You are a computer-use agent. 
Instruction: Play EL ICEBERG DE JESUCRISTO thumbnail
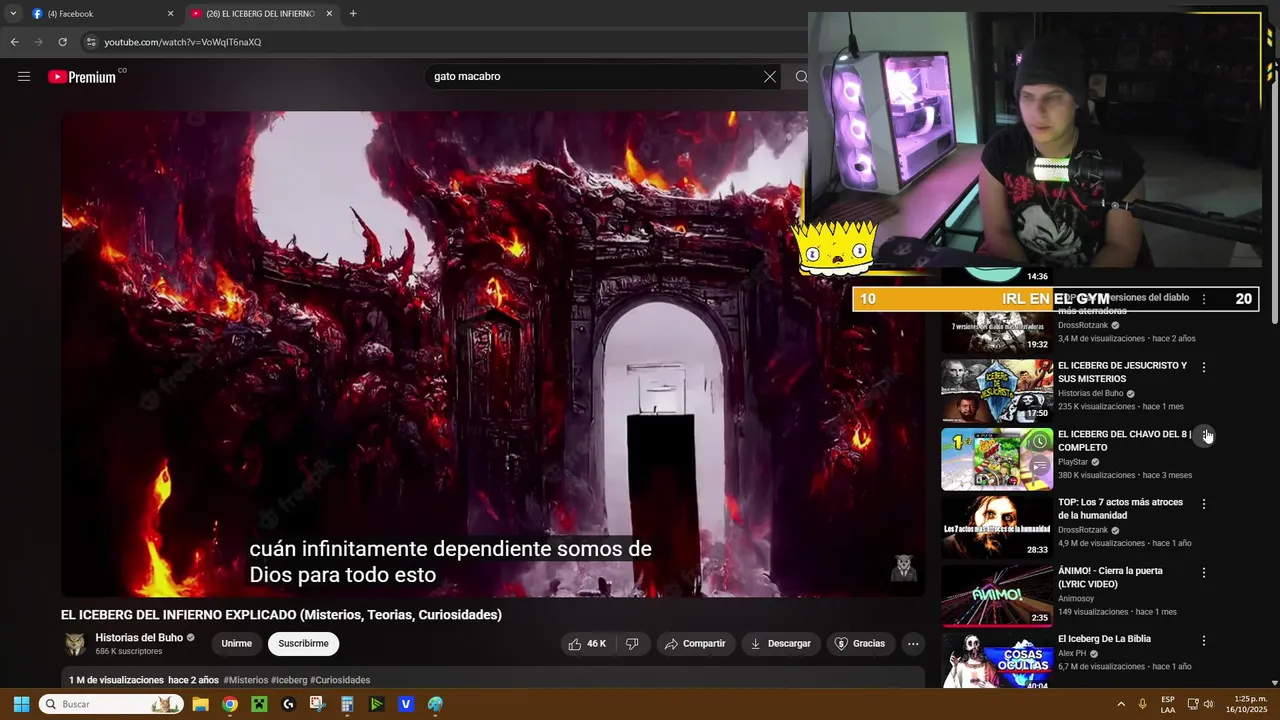point(997,391)
